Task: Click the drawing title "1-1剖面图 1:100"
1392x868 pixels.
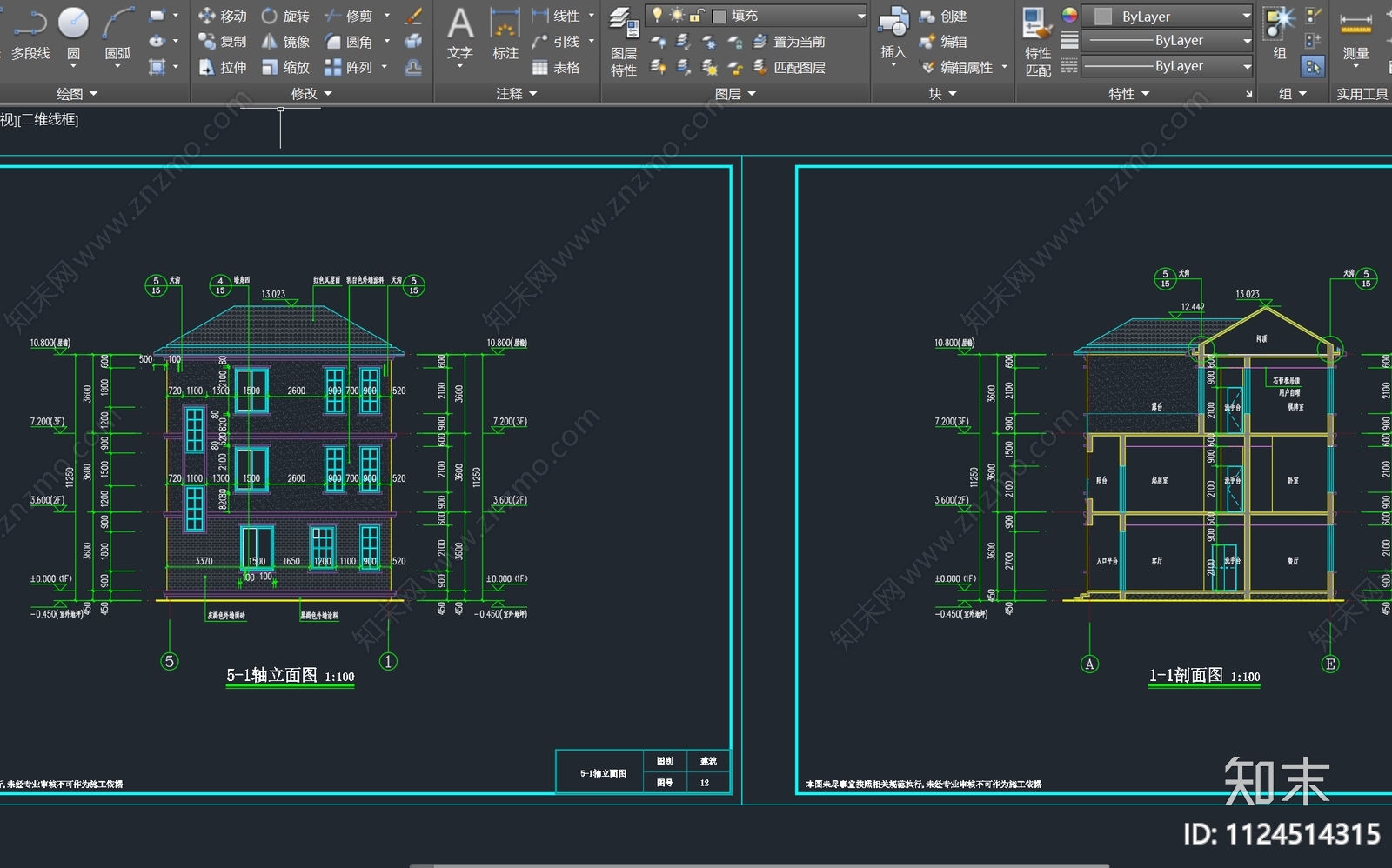Action: click(x=1204, y=676)
